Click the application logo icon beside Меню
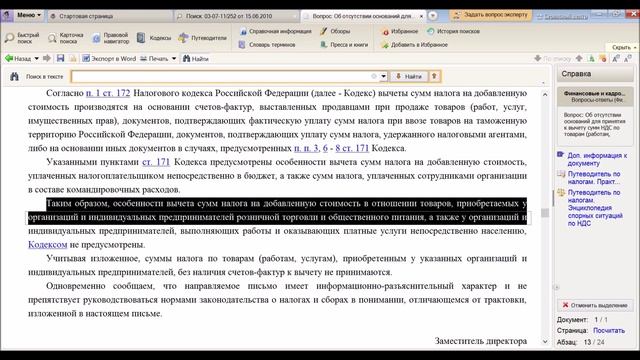Viewport: 640px width, 360px height. coord(7,16)
